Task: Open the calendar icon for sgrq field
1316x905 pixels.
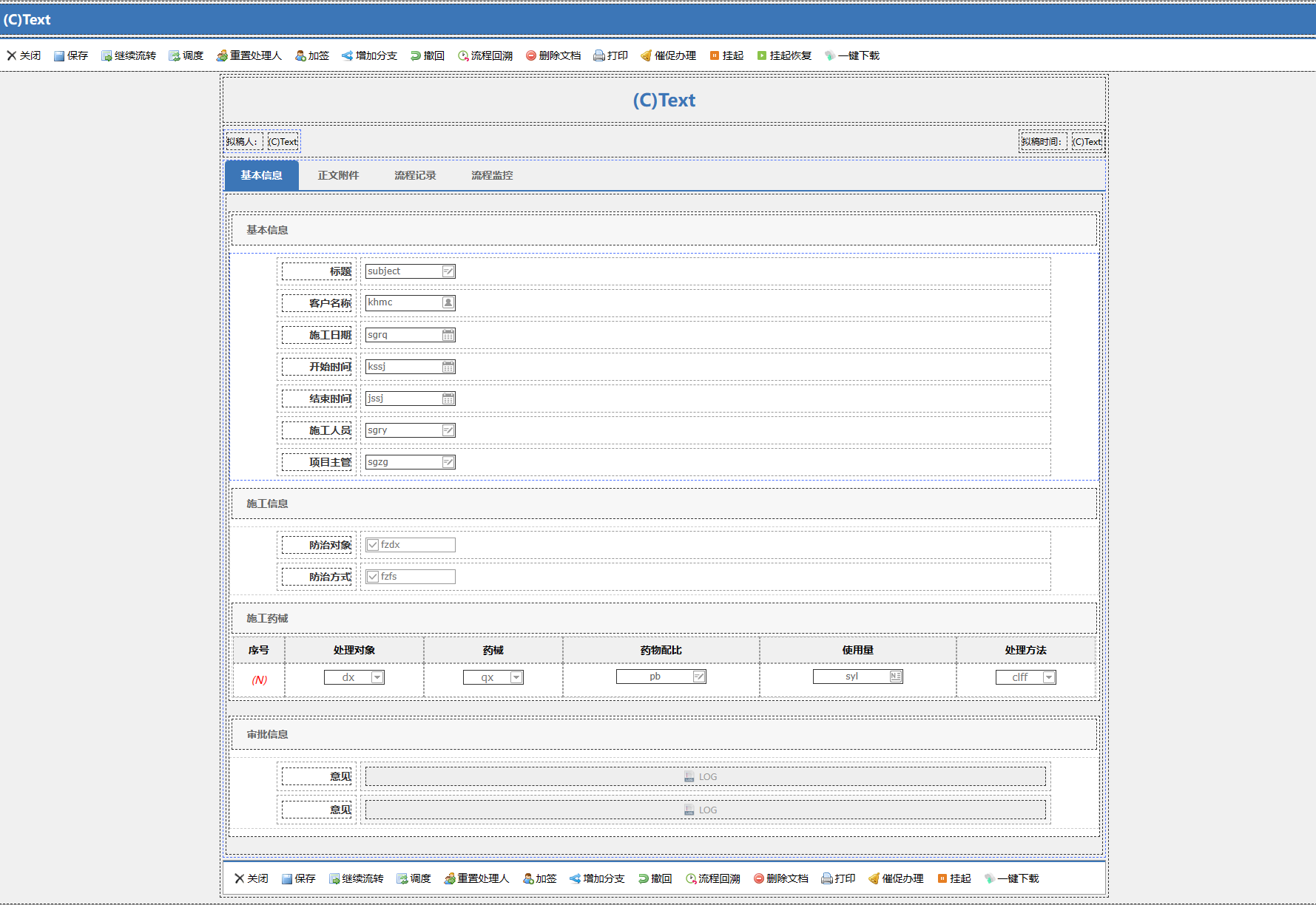Action: click(448, 335)
